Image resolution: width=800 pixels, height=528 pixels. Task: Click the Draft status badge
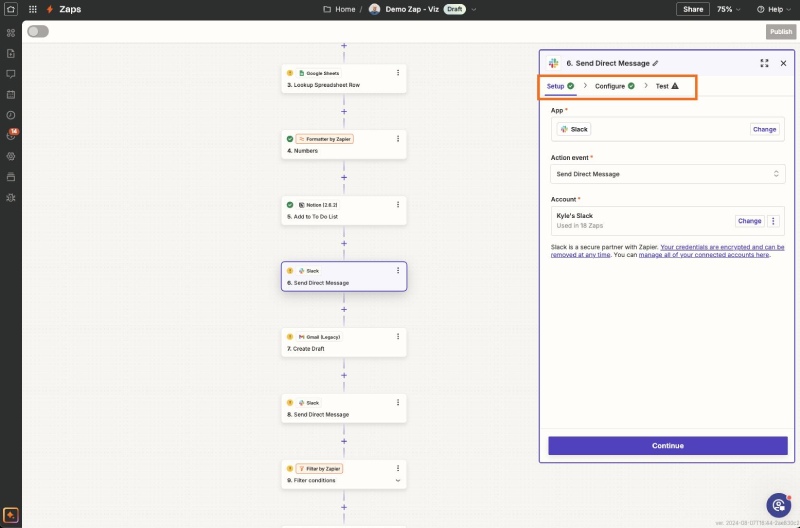(x=455, y=9)
